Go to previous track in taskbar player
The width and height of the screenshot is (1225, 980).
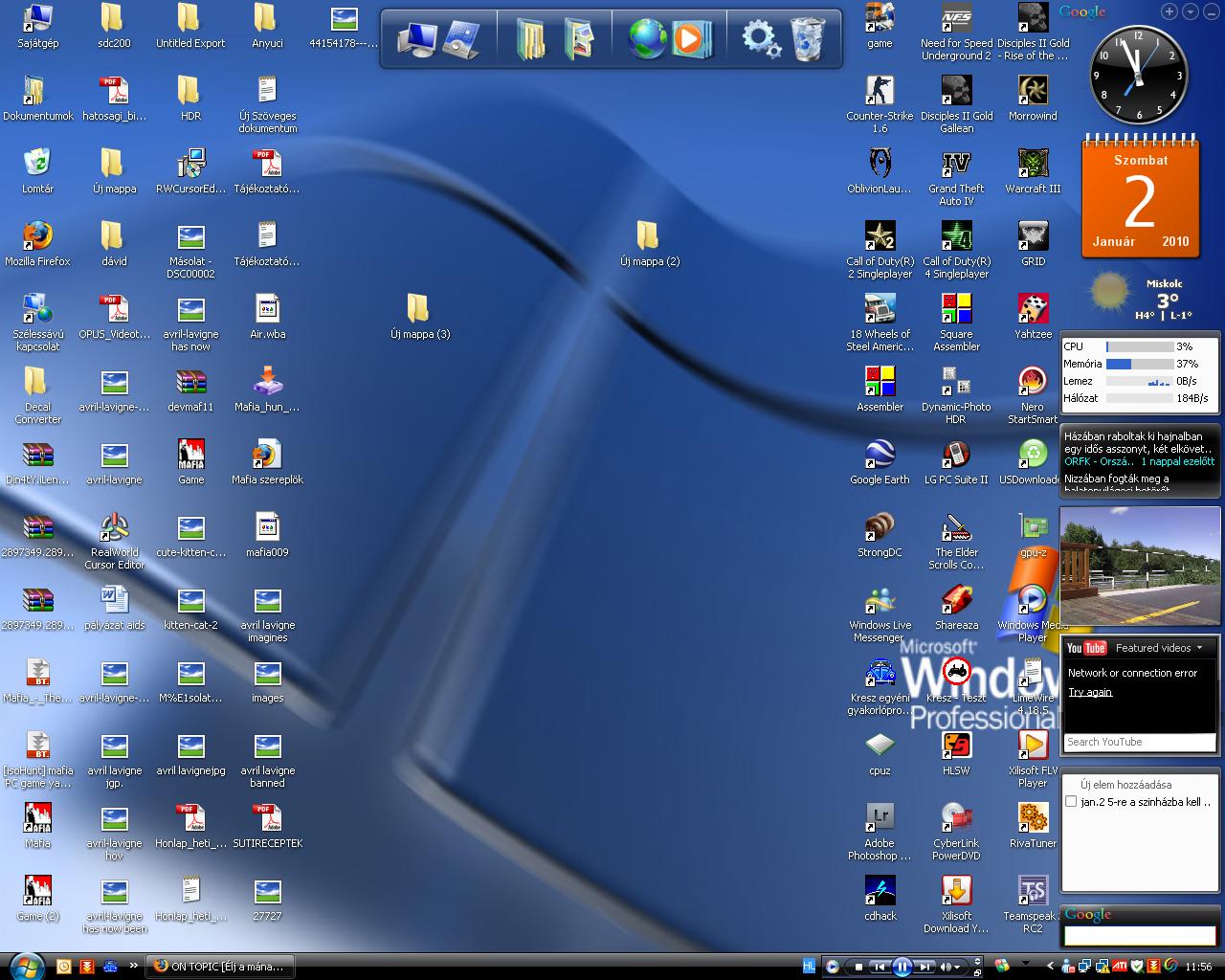879,967
